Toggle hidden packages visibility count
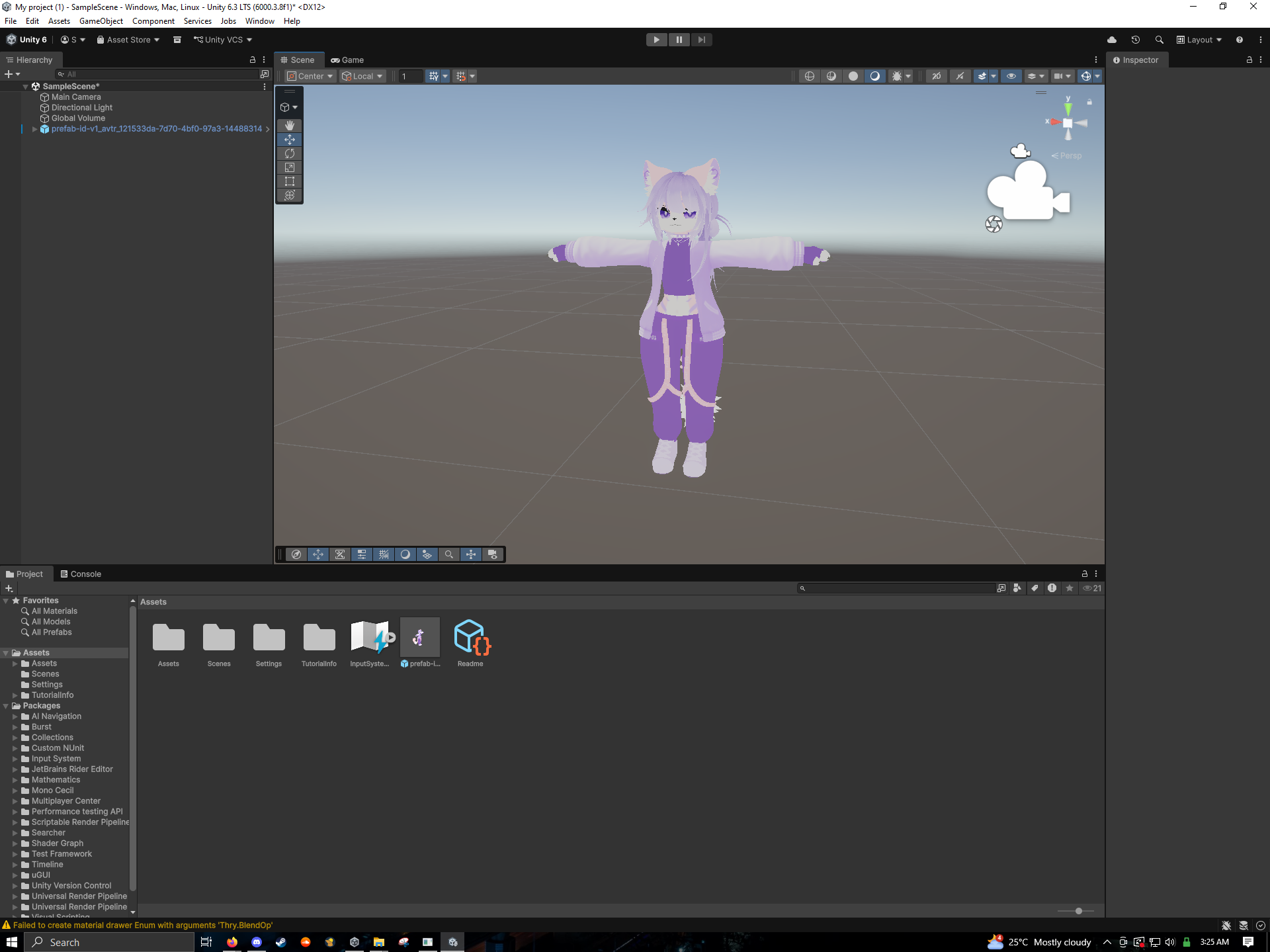Screen dimensions: 1270x952 tap(1091, 588)
